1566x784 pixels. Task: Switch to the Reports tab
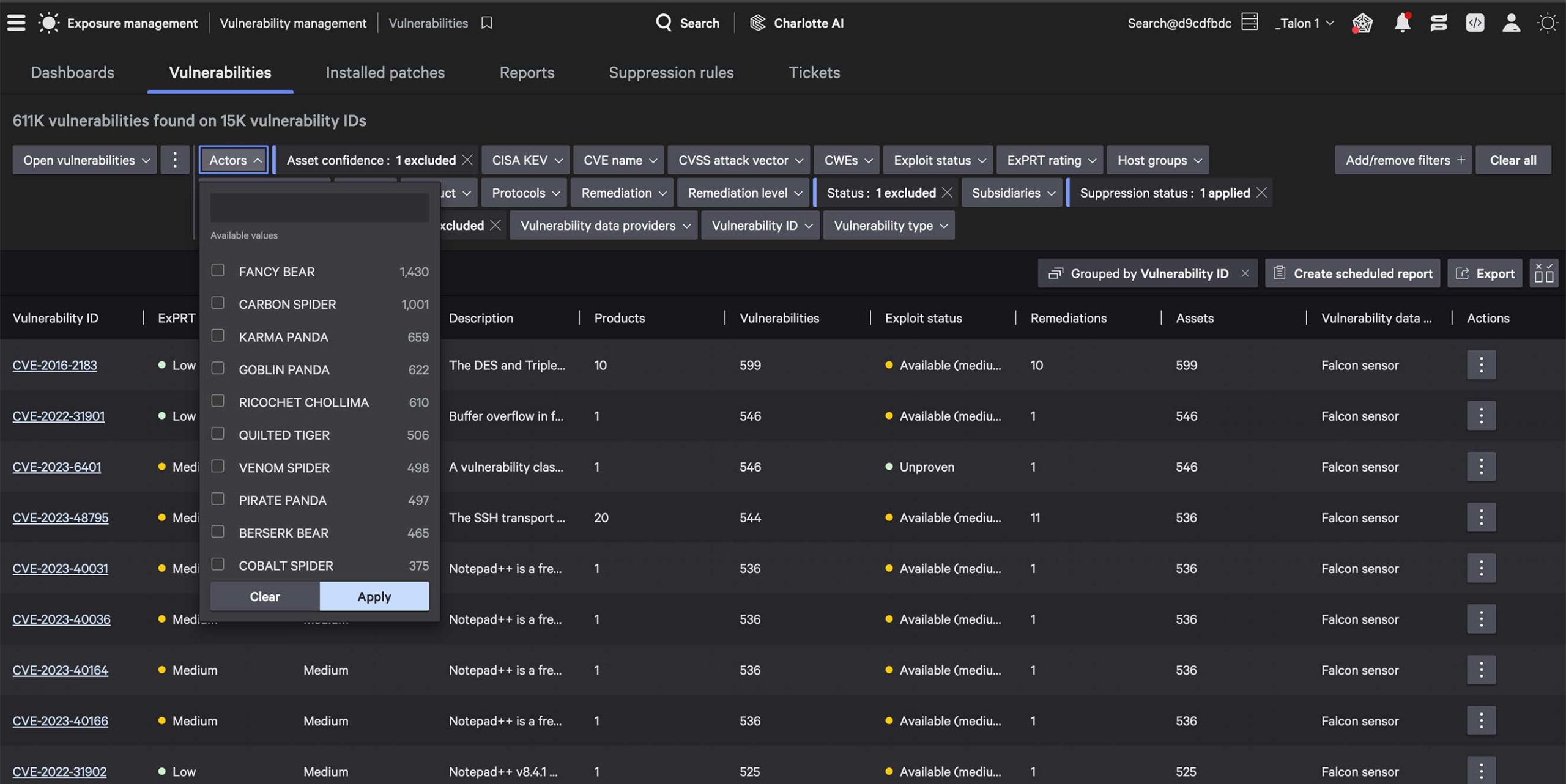[527, 72]
